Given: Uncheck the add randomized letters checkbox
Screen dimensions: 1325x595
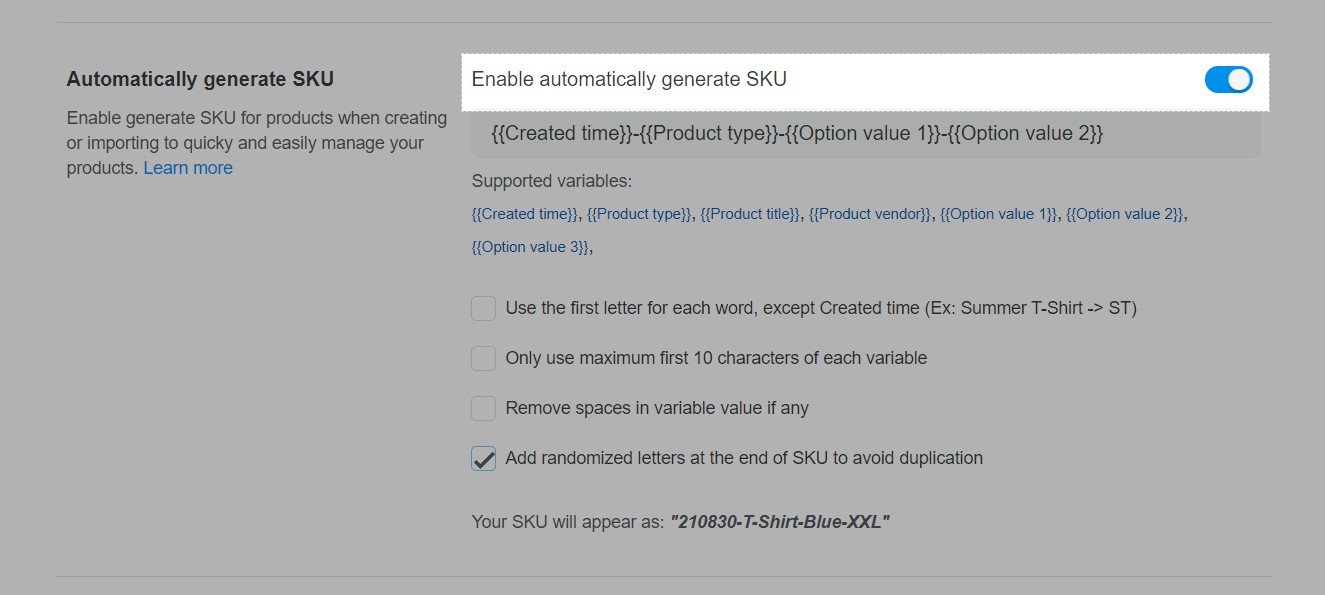Looking at the screenshot, I should [484, 458].
